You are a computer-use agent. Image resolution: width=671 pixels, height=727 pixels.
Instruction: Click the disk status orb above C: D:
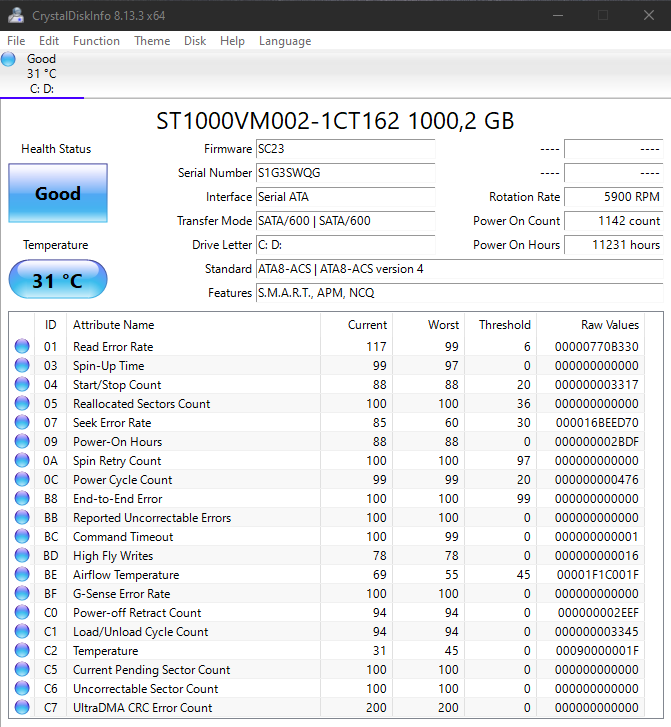click(8, 59)
